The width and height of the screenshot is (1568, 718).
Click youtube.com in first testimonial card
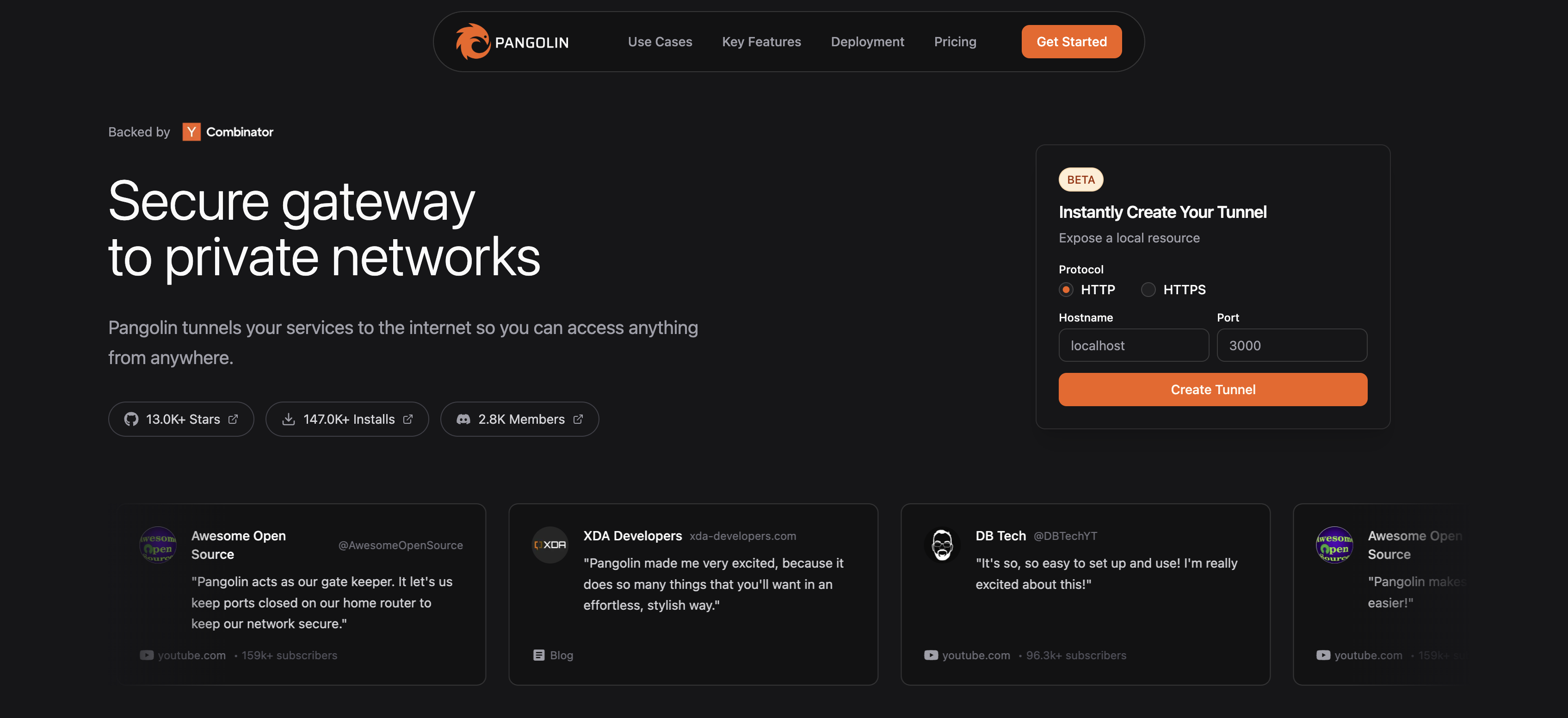(x=192, y=655)
